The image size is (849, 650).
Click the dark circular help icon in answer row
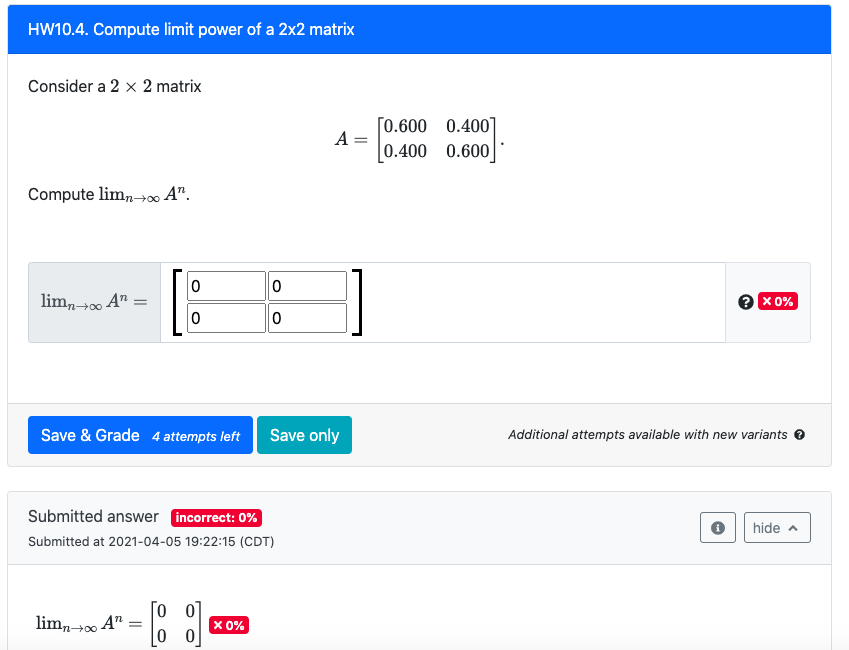tap(746, 301)
